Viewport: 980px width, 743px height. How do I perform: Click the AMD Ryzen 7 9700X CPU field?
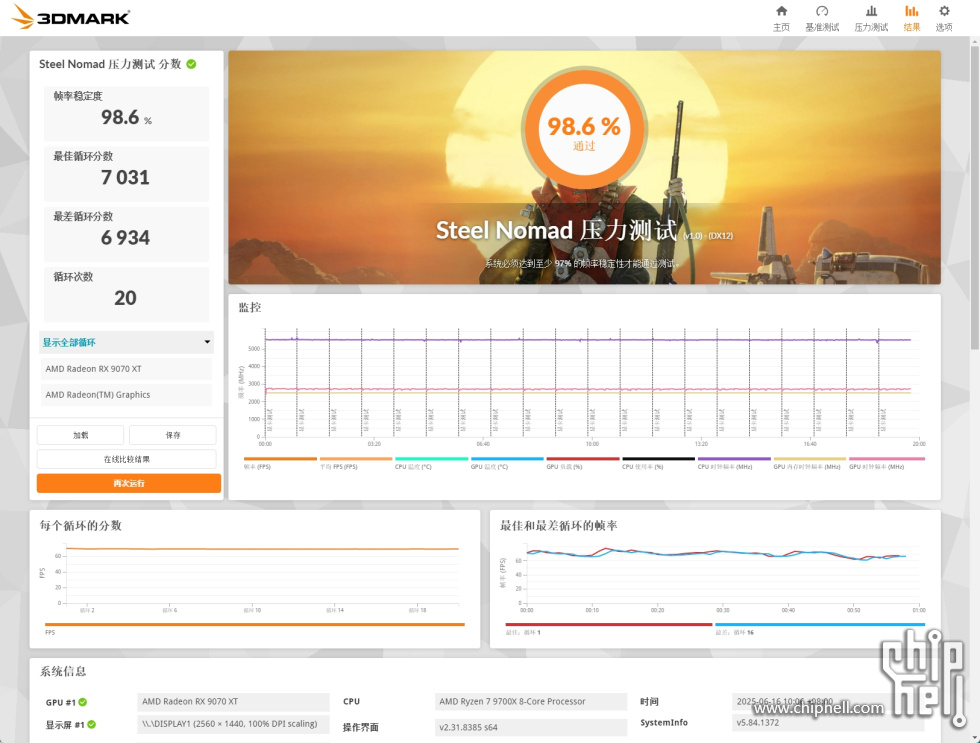pos(531,702)
